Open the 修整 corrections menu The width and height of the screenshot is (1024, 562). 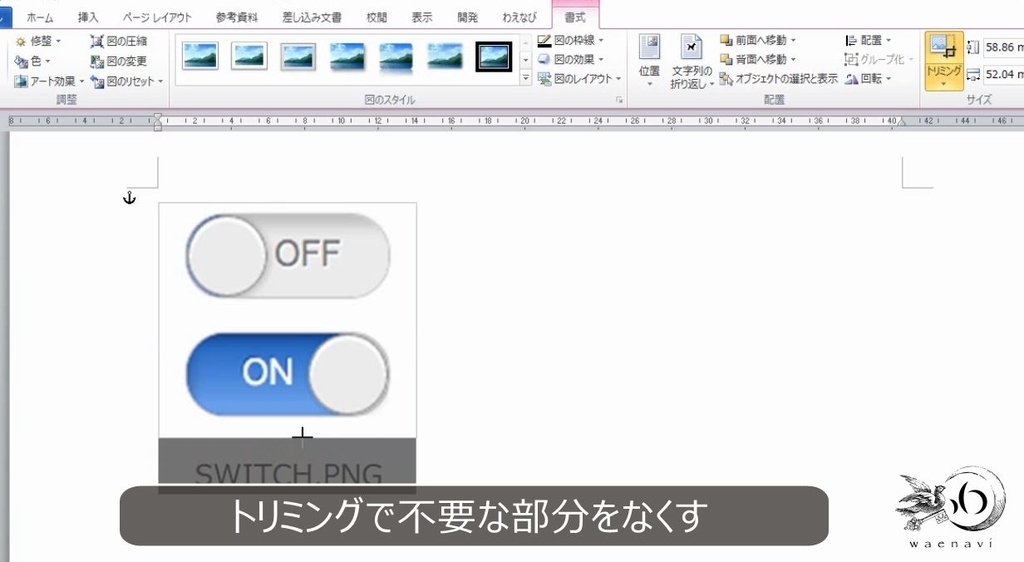click(38, 41)
